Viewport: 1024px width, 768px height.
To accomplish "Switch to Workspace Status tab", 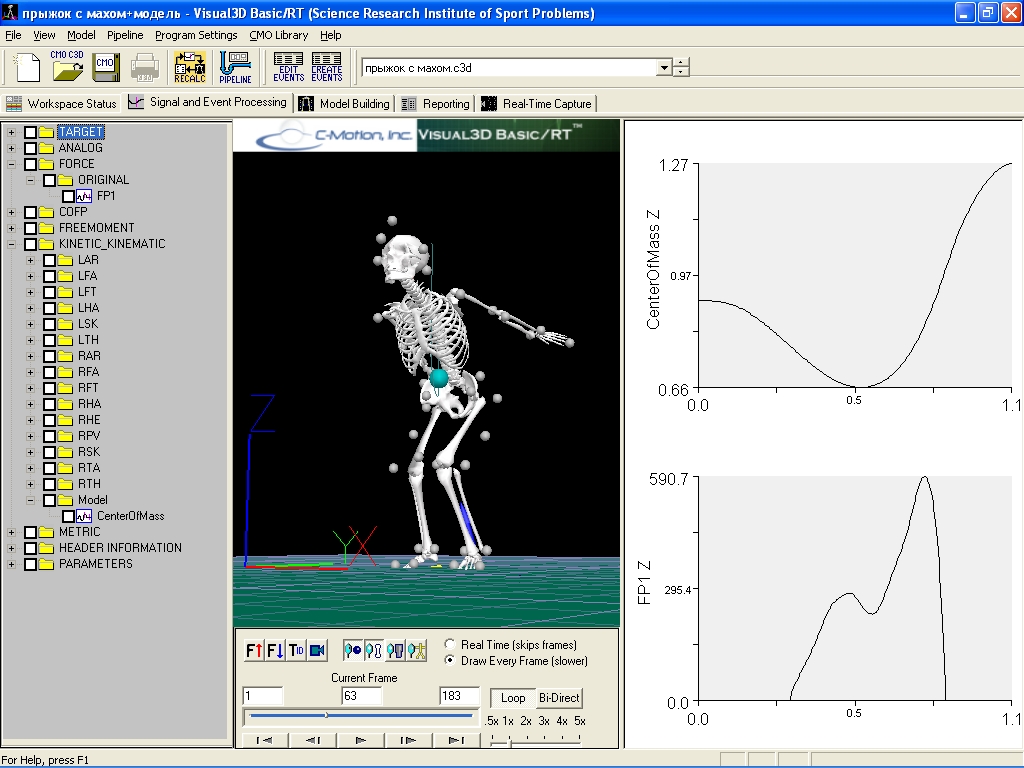I will point(61,104).
